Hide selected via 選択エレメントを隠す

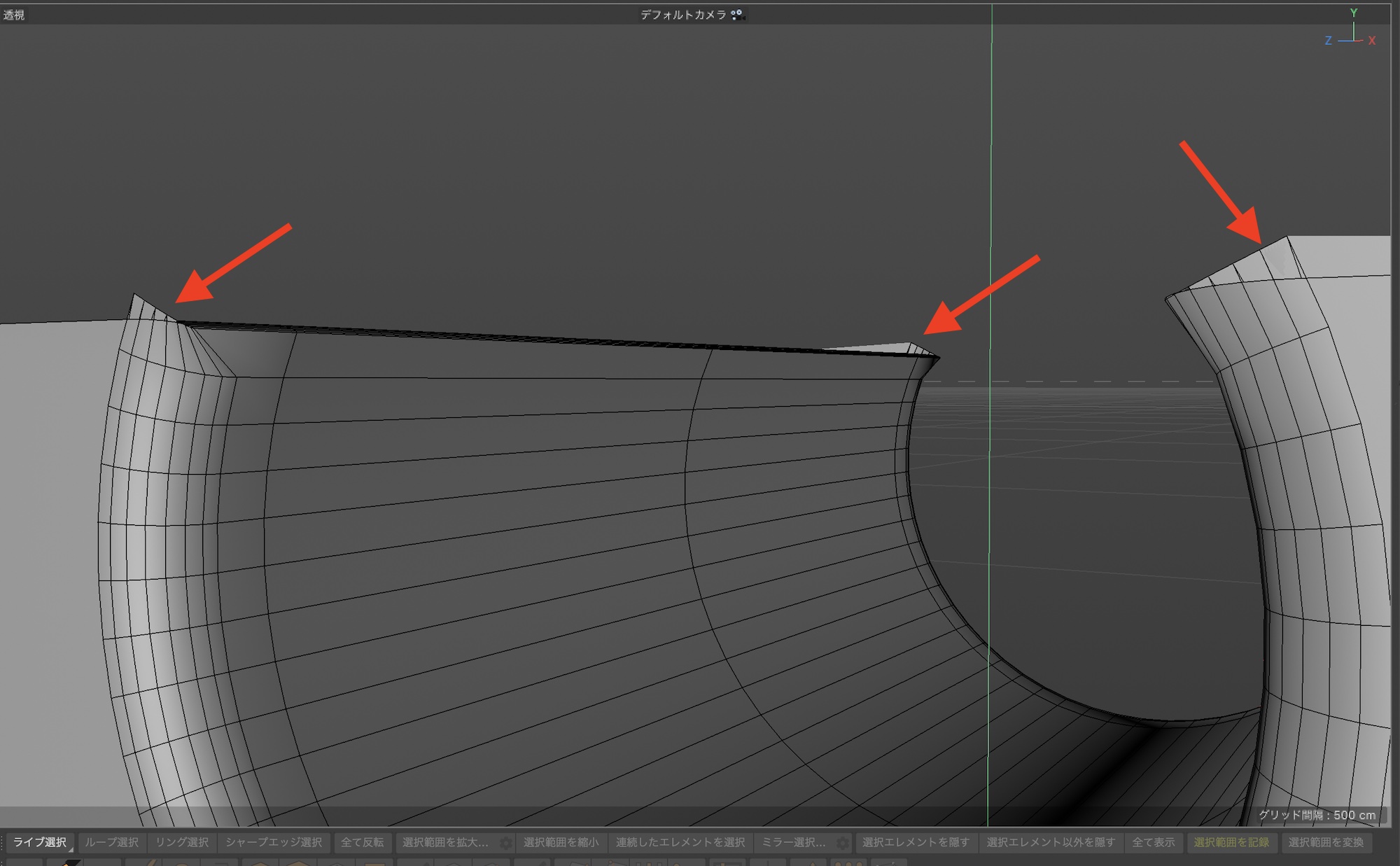tap(916, 842)
